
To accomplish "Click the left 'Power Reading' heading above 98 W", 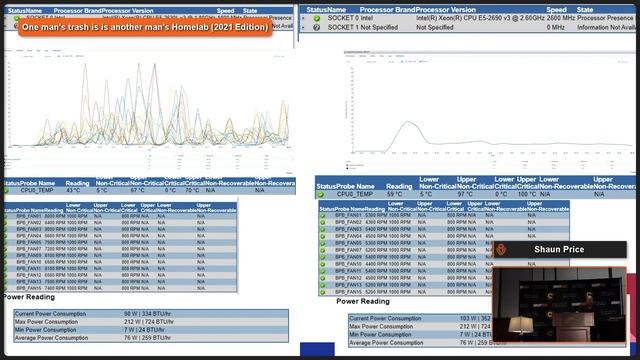I will 29,297.
